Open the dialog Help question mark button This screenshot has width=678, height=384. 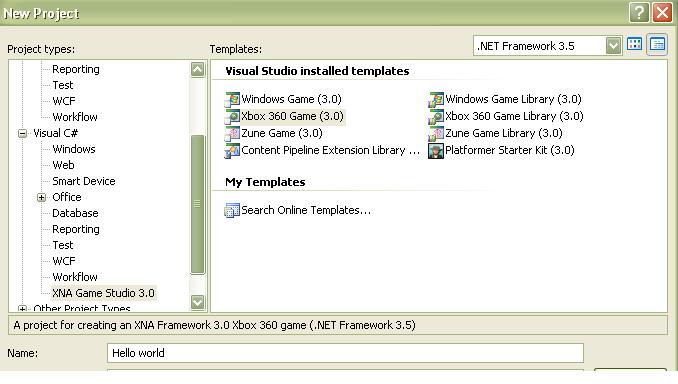639,13
